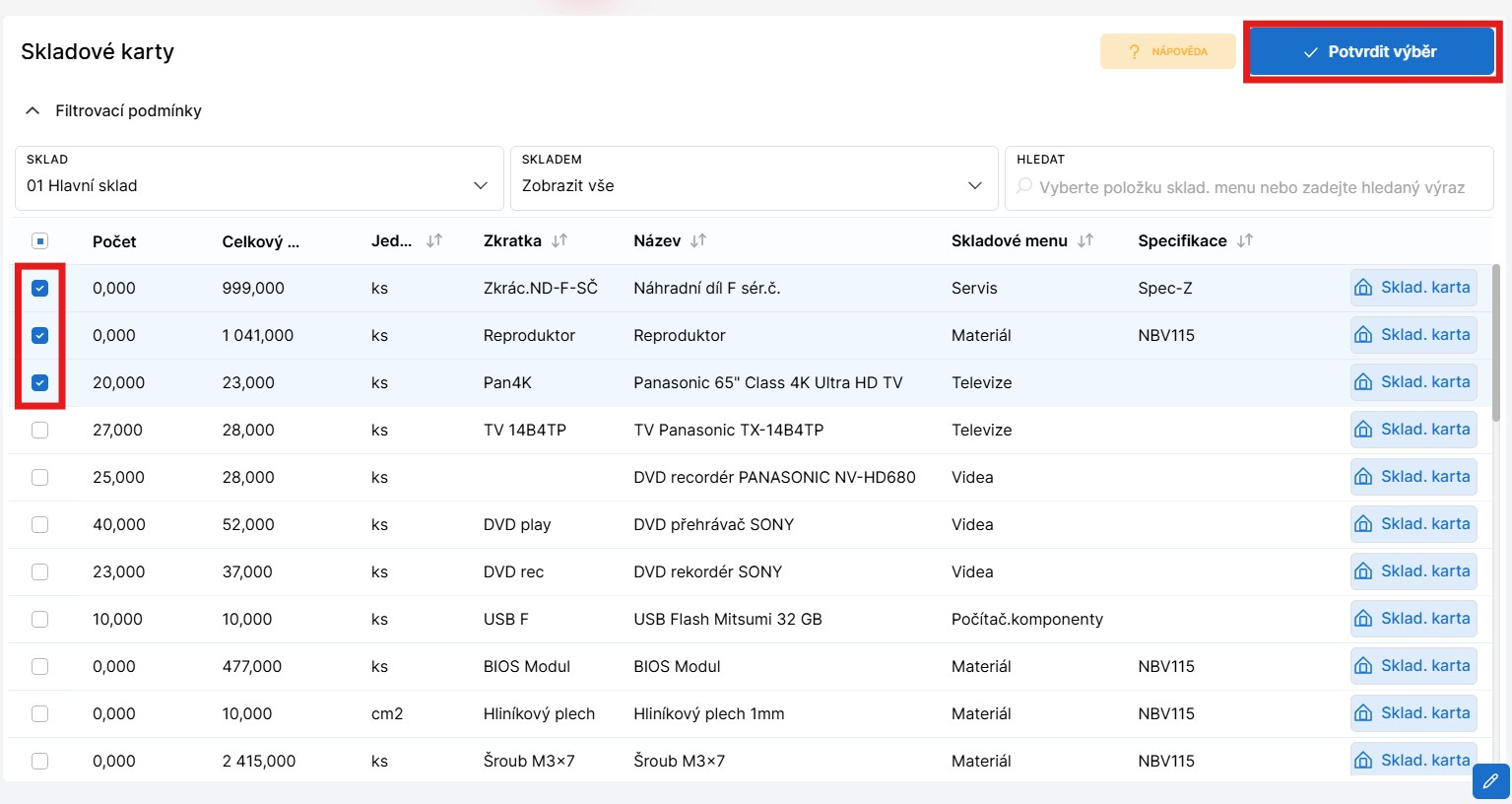The image size is (1512, 804).
Task: Open the Nápověda help button
Action: coord(1167,51)
